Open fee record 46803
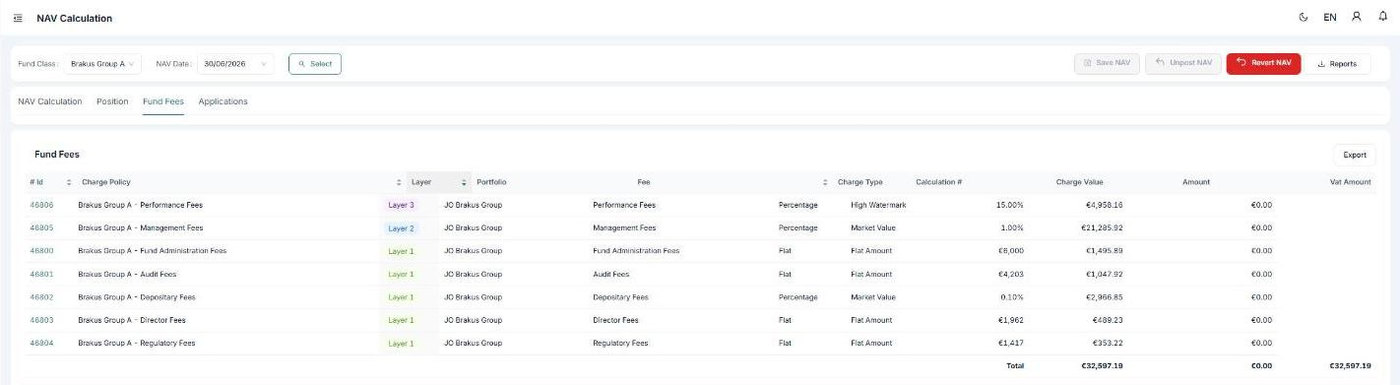The image size is (1400, 385). pos(42,320)
